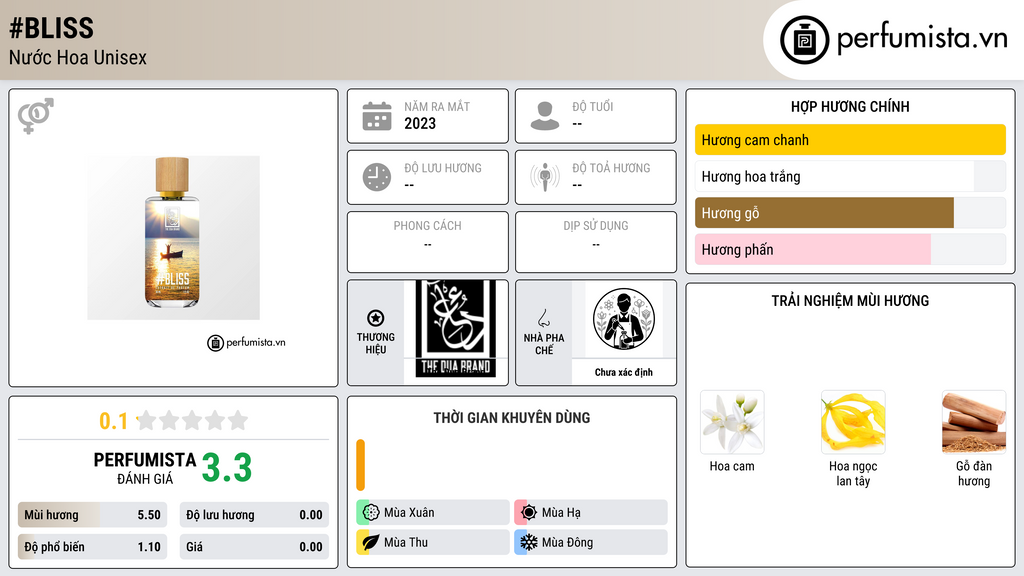
Task: Click the Gỗ đàn hương caption text
Action: pyautogui.click(x=974, y=473)
